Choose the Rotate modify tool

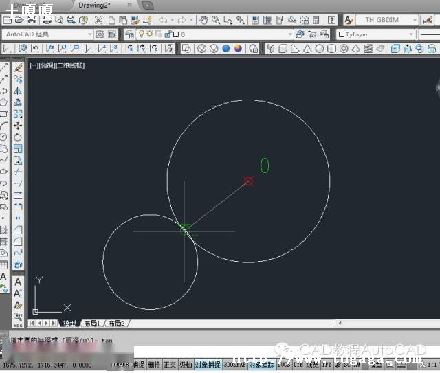[18, 137]
